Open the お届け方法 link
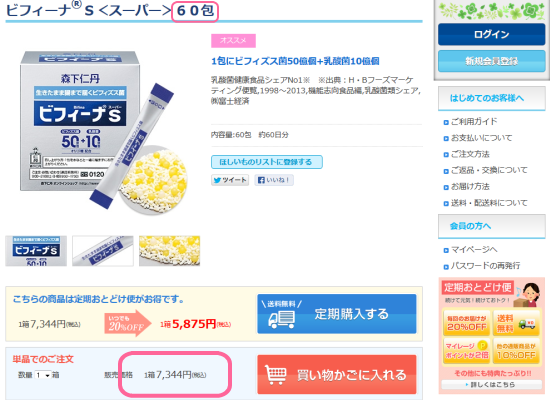The height and width of the screenshot is (400, 550). (x=470, y=186)
